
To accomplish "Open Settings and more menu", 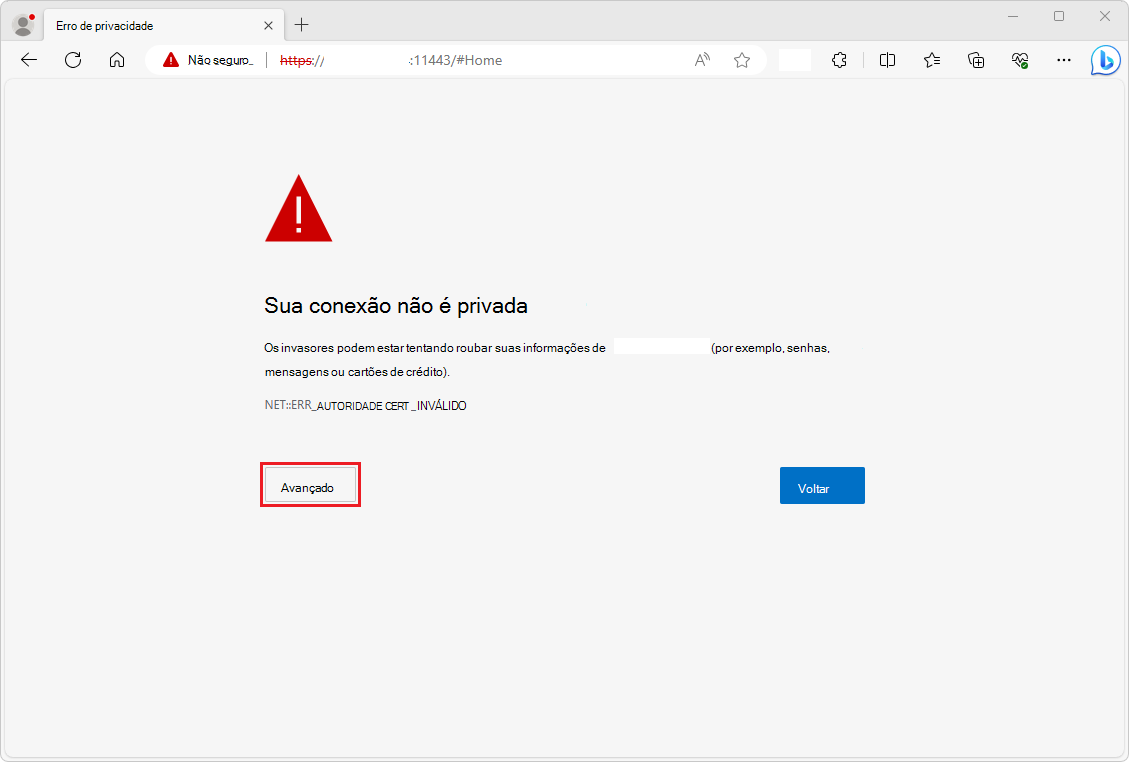I will tap(1063, 60).
